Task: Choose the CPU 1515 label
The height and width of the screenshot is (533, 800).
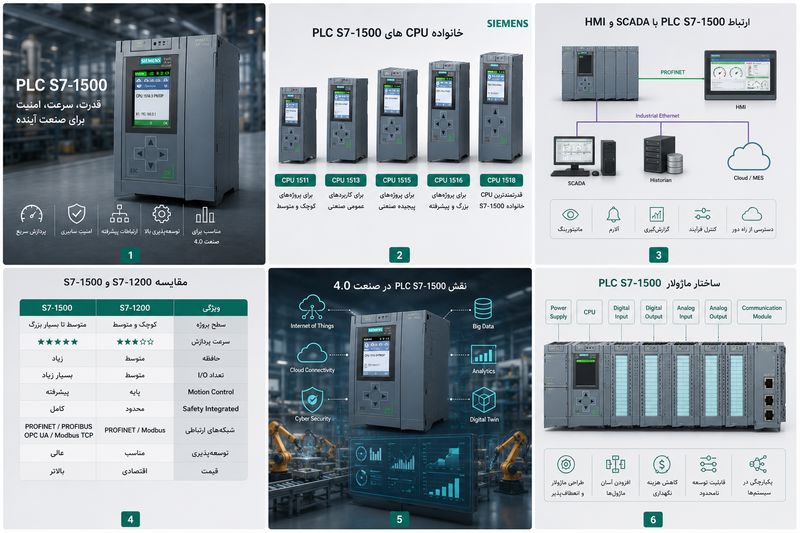Action: [396, 180]
